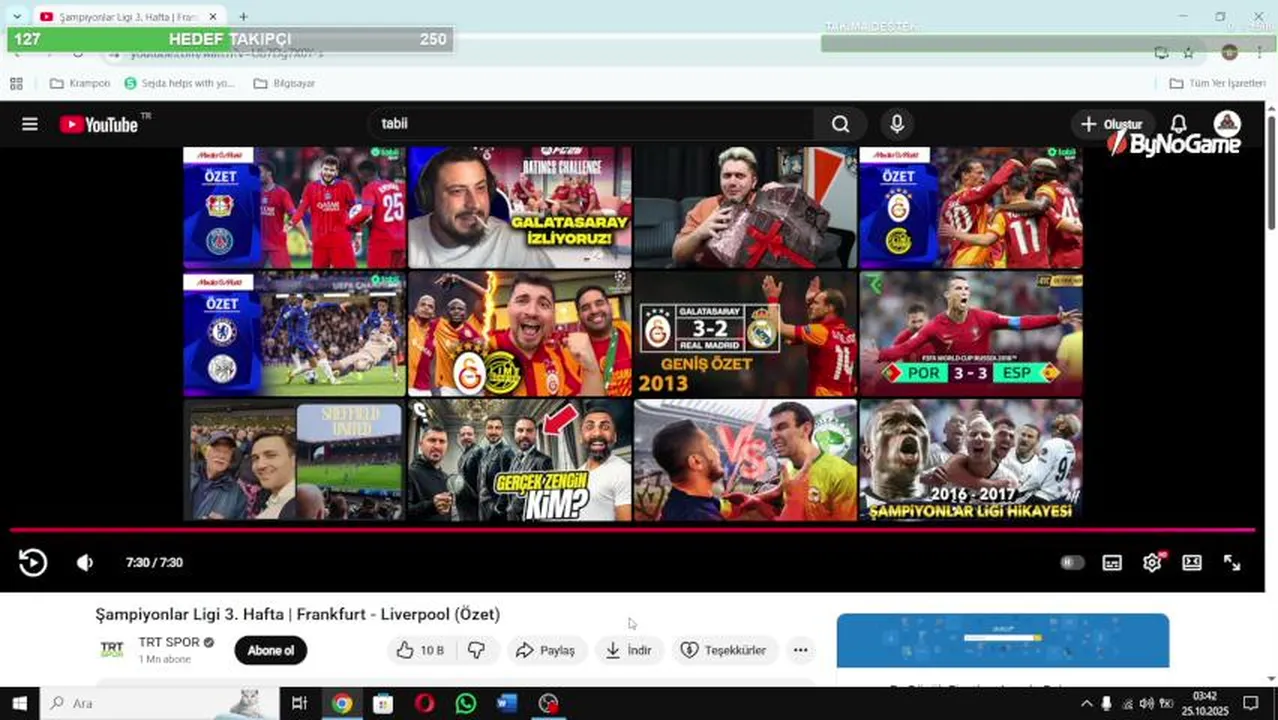
Task: Switch to Chrome on the taskbar
Action: 342,703
